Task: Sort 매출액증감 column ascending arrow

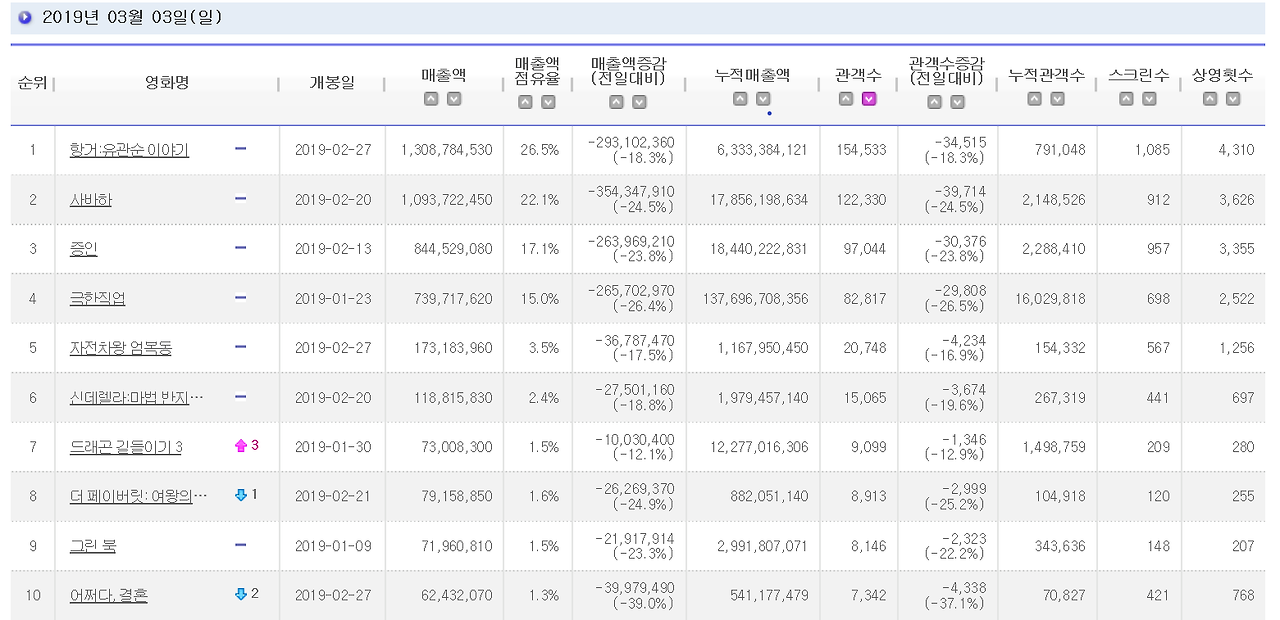Action: pos(616,102)
